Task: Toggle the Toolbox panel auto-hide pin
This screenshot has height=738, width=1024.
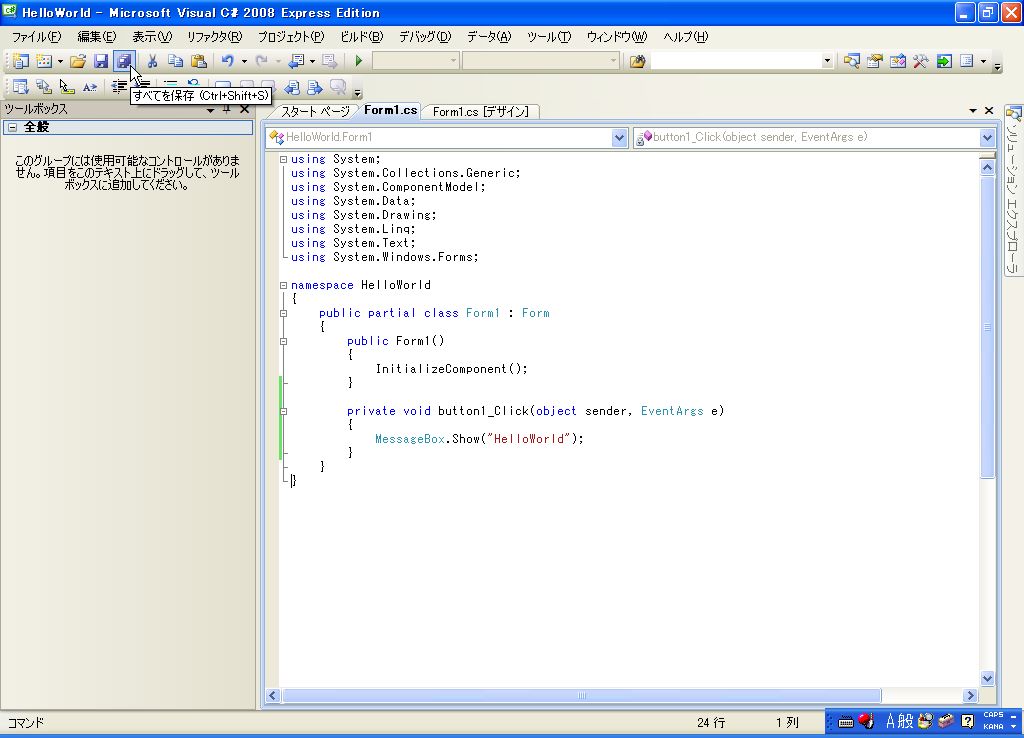Action: [x=227, y=109]
